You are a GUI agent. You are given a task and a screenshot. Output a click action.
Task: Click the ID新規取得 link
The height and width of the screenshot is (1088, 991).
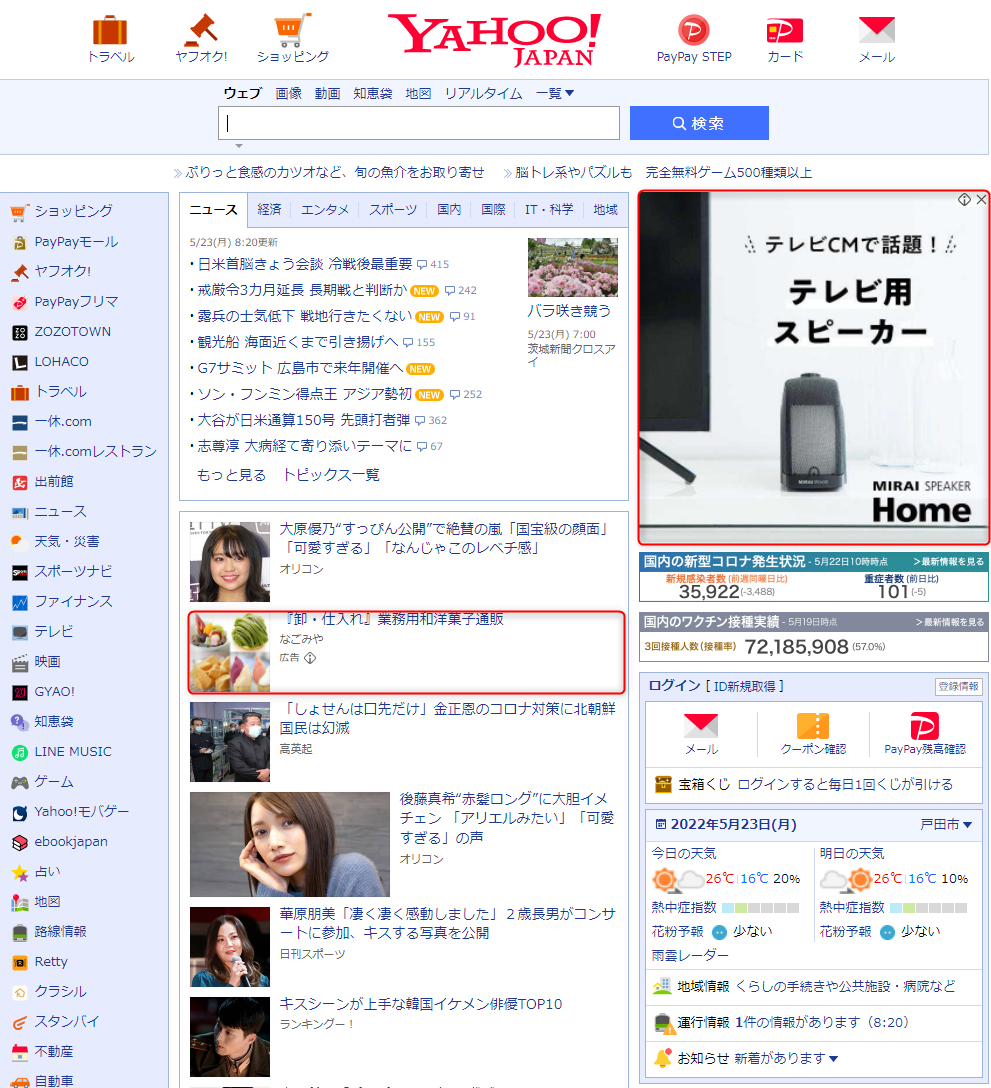(745, 686)
